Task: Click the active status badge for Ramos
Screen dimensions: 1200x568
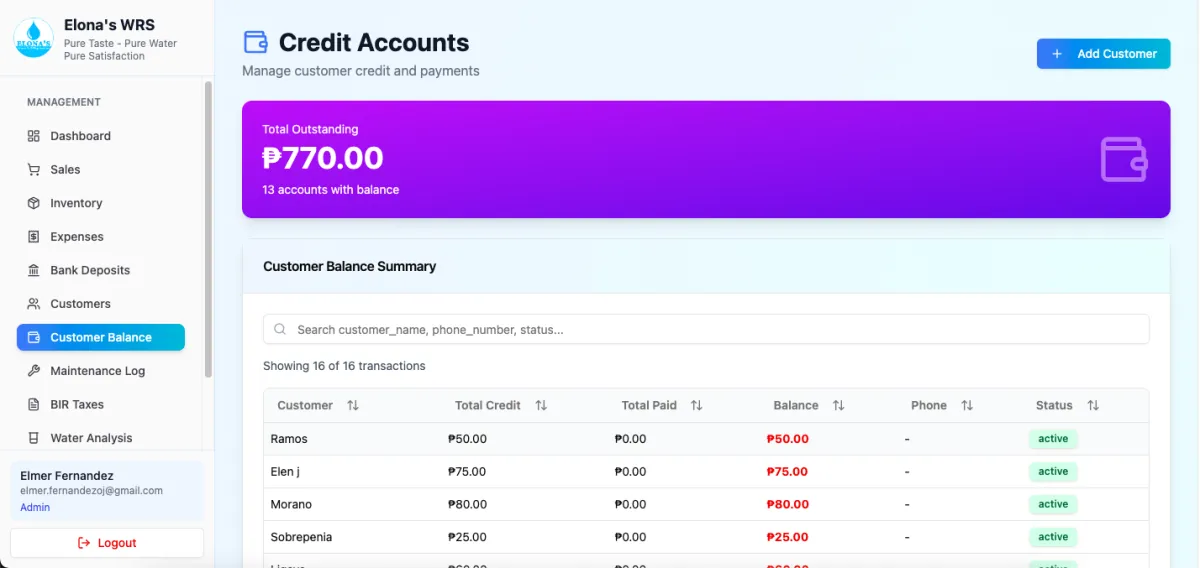Action: [1053, 439]
